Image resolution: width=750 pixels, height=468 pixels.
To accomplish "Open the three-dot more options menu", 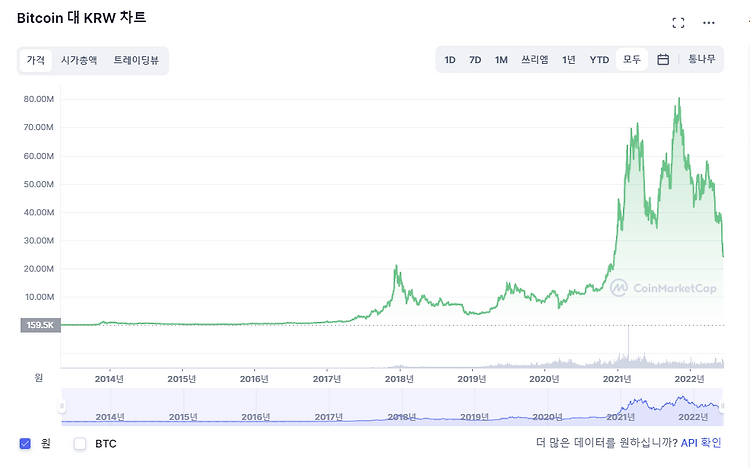I will [708, 22].
